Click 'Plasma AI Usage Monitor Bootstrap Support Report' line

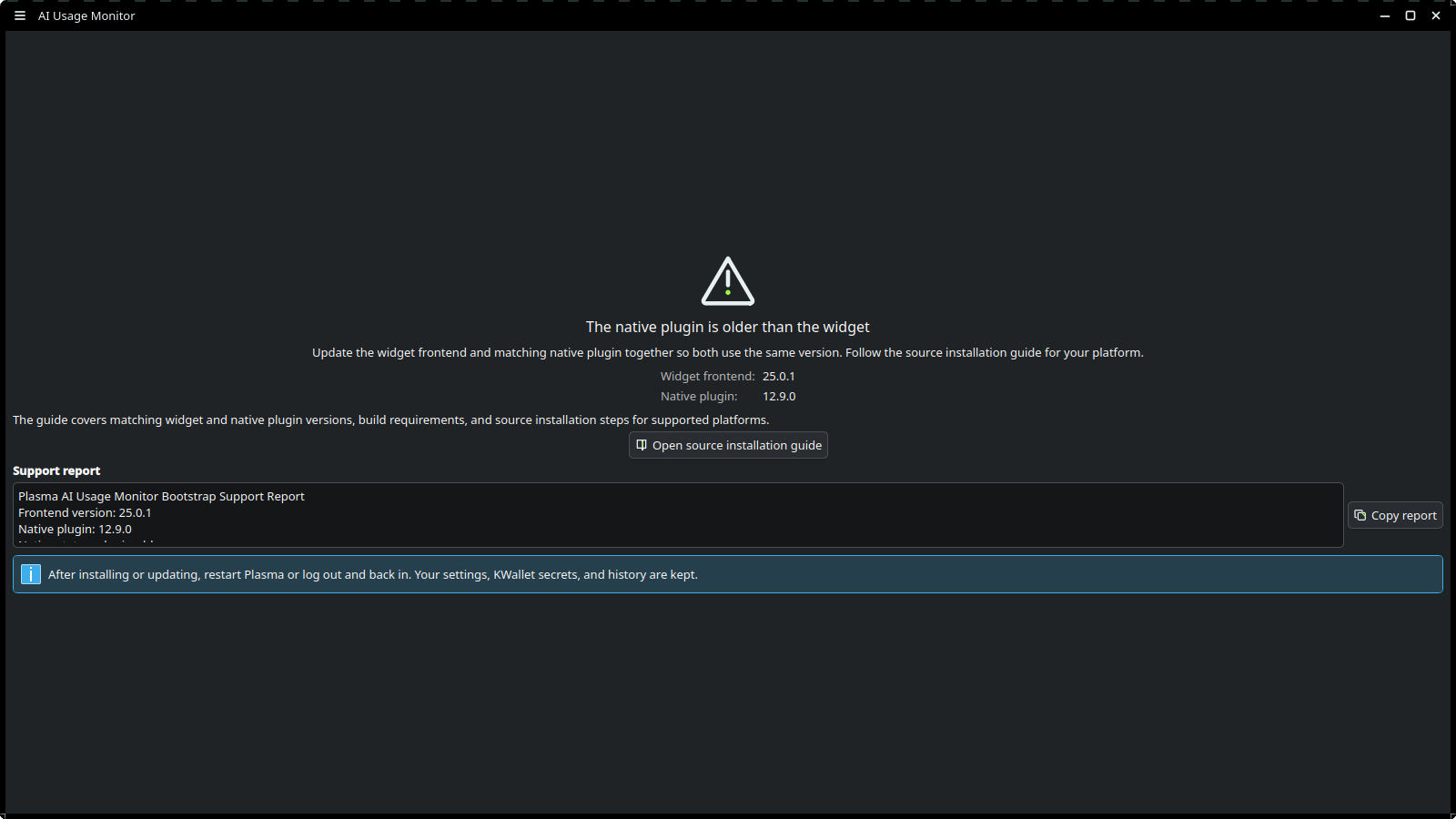tap(161, 496)
